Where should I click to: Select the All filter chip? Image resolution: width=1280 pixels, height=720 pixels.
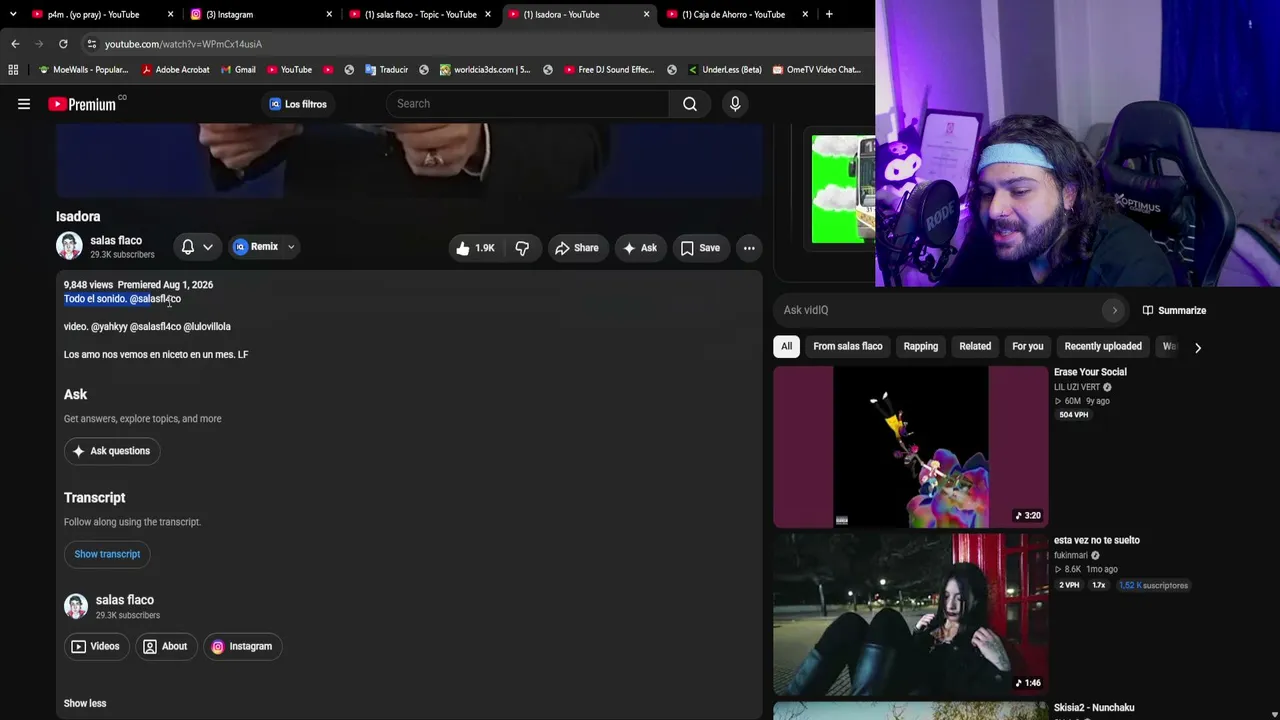coord(787,347)
